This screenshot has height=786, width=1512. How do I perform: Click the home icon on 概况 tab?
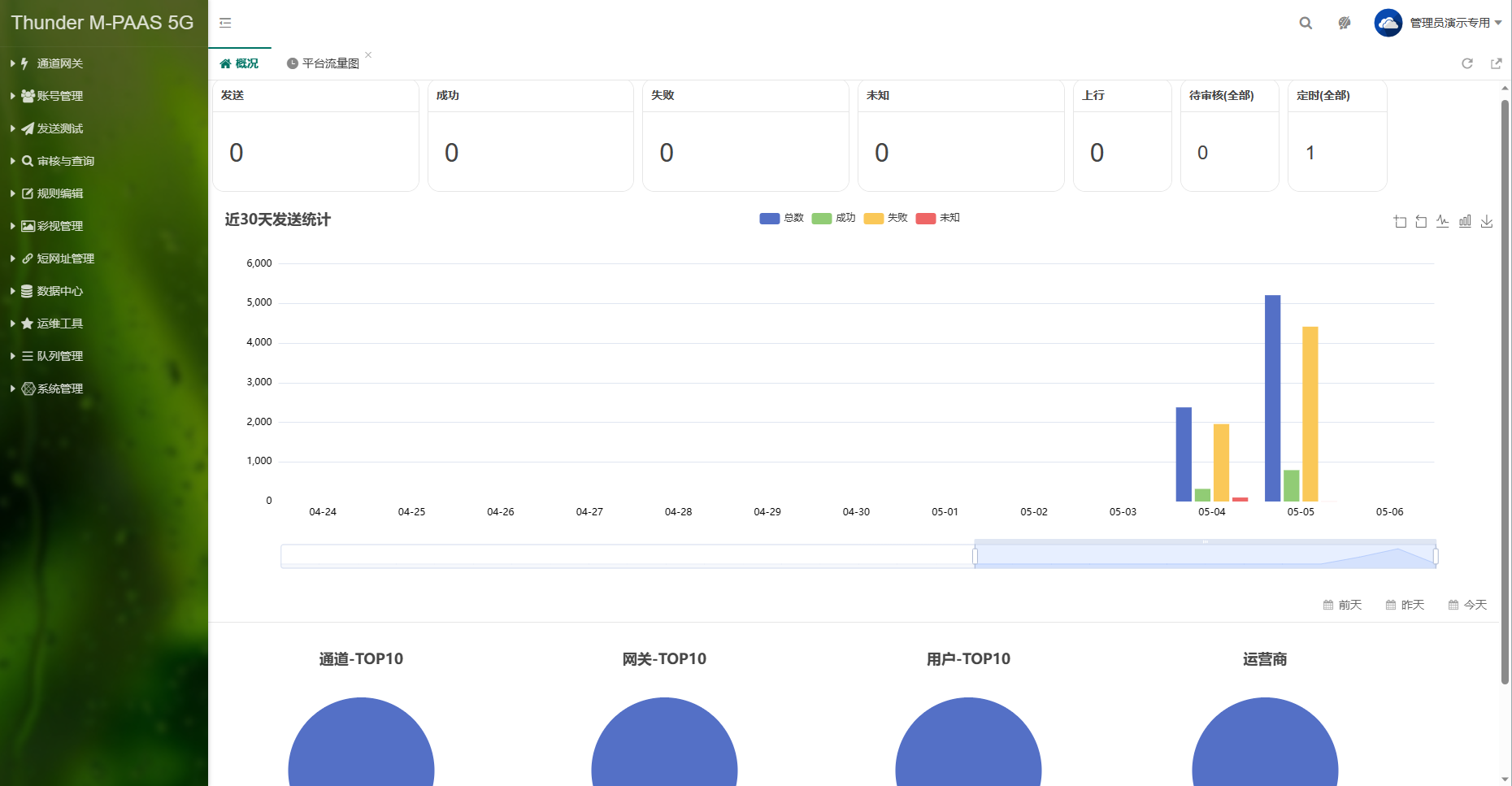tap(225, 63)
